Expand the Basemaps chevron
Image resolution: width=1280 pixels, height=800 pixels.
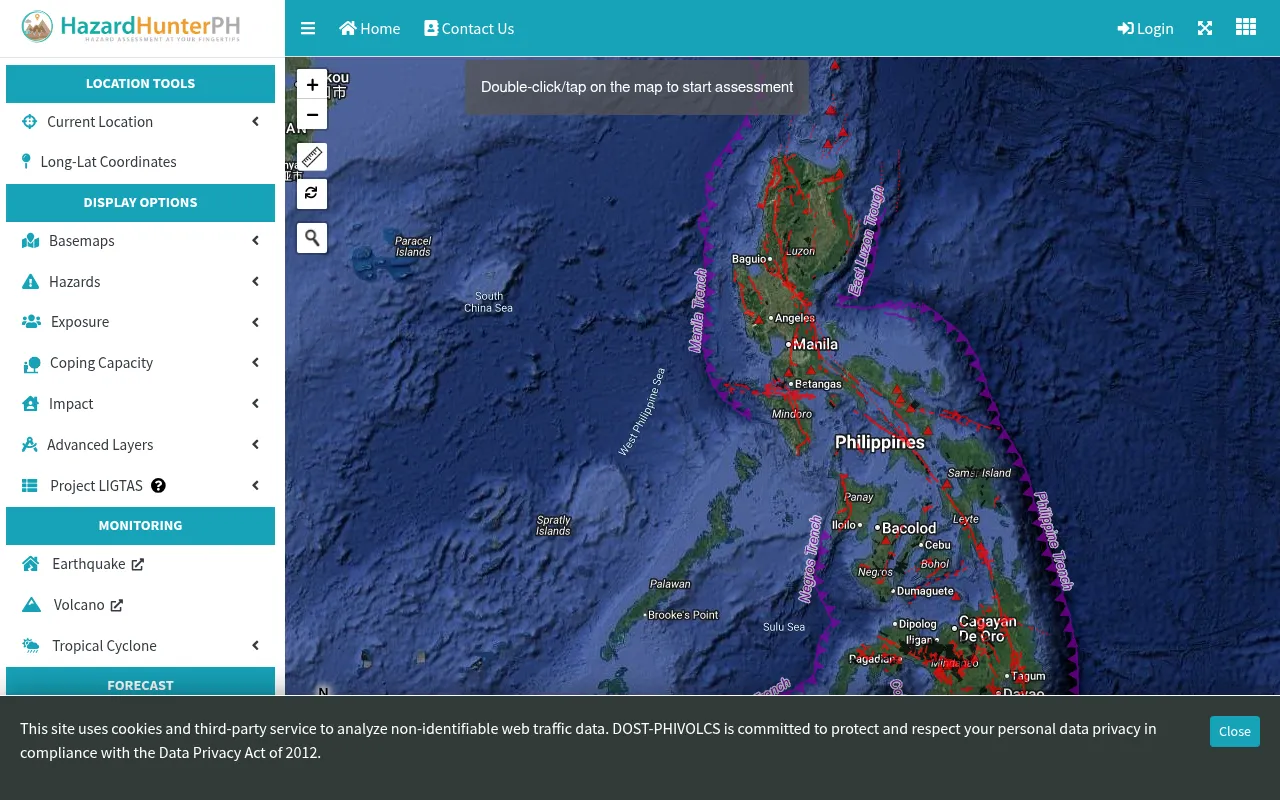pyautogui.click(x=255, y=241)
